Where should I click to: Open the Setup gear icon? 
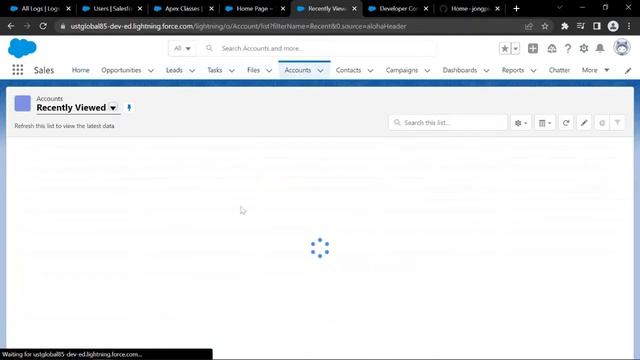584,48
